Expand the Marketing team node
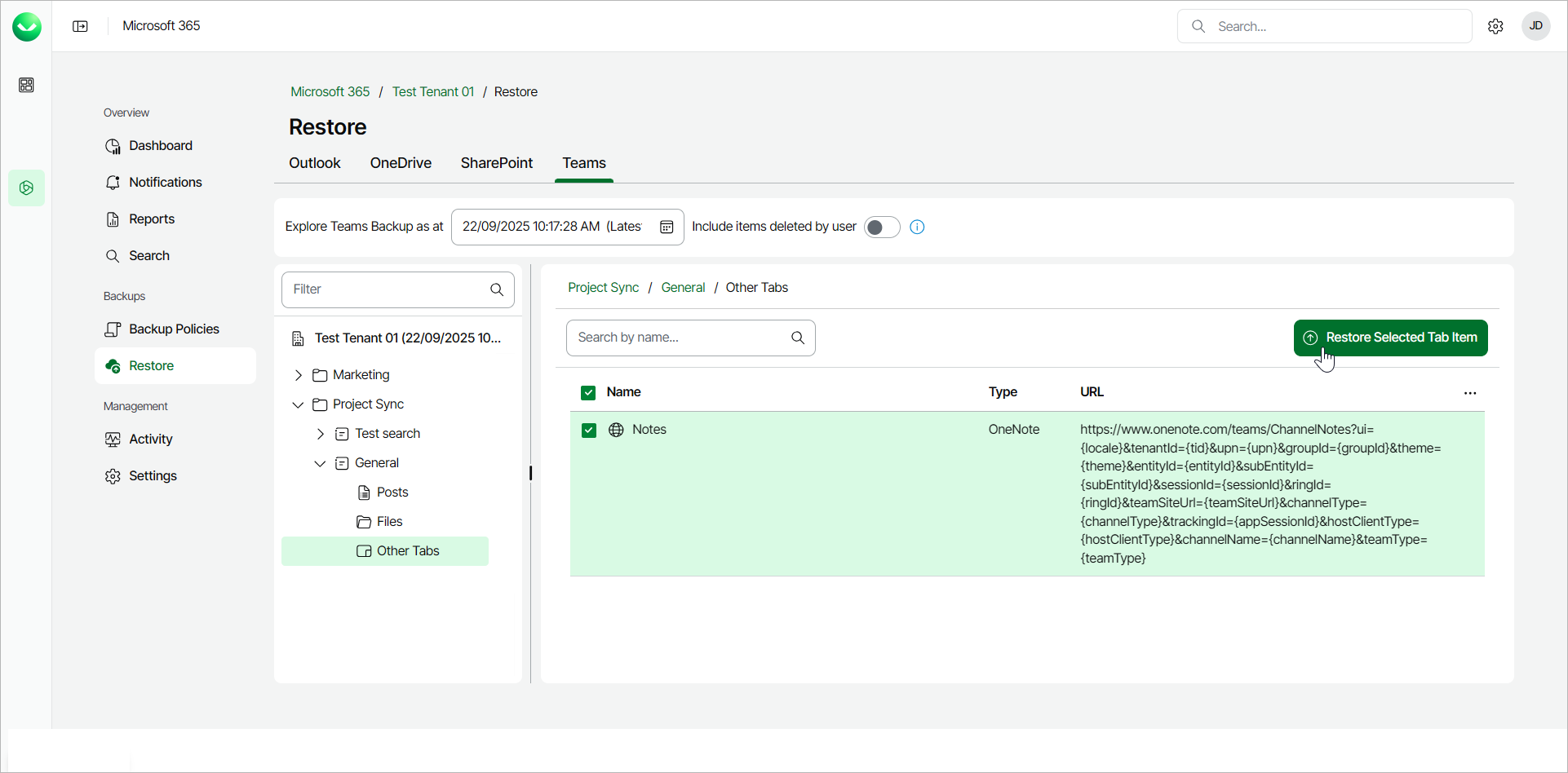Viewport: 1568px width, 773px height. click(299, 375)
